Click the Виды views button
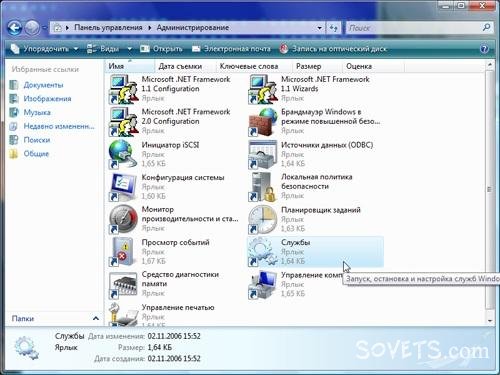The width and height of the screenshot is (500, 375). [x=103, y=49]
